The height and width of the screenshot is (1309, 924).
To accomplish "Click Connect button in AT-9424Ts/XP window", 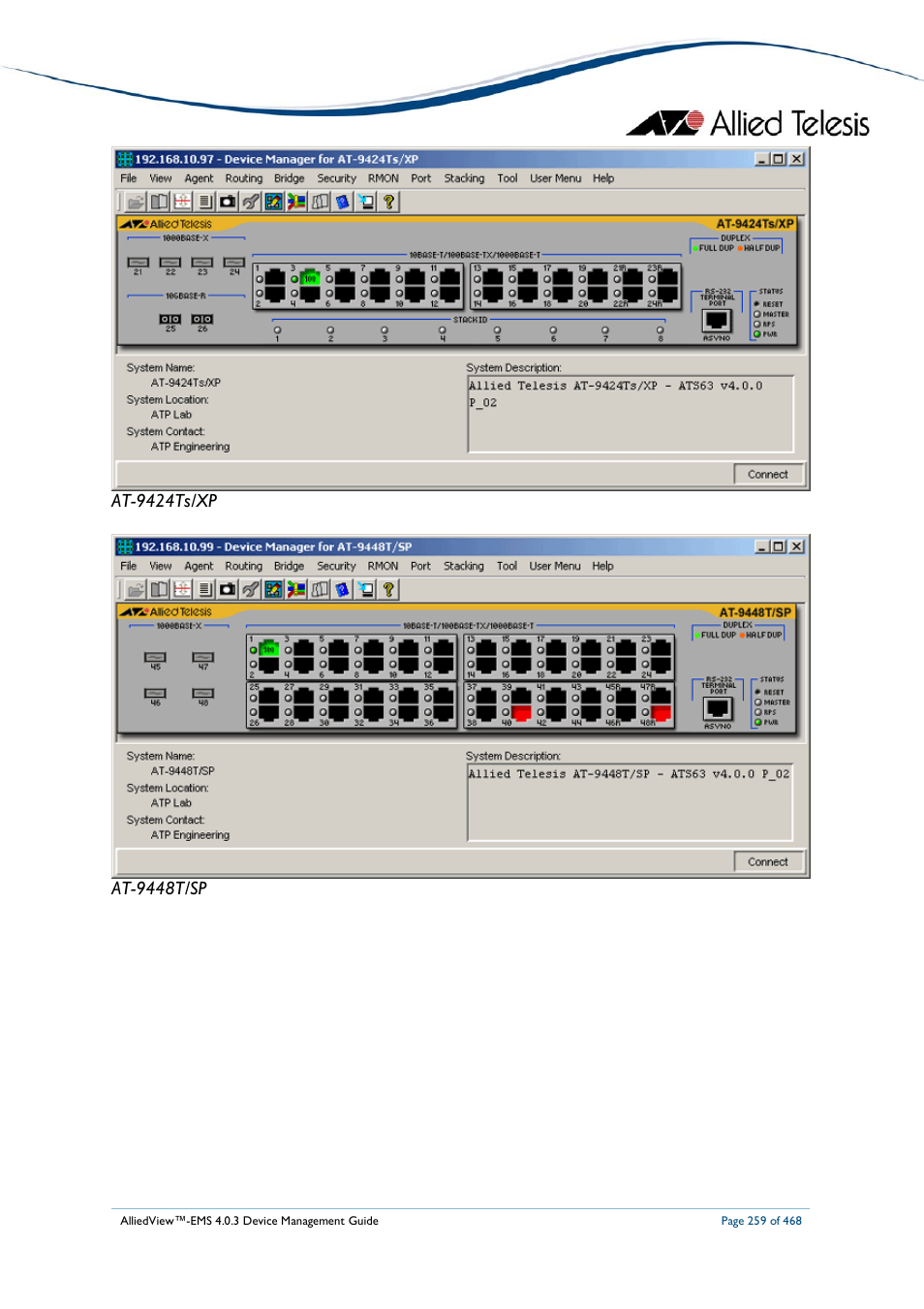I will [768, 475].
